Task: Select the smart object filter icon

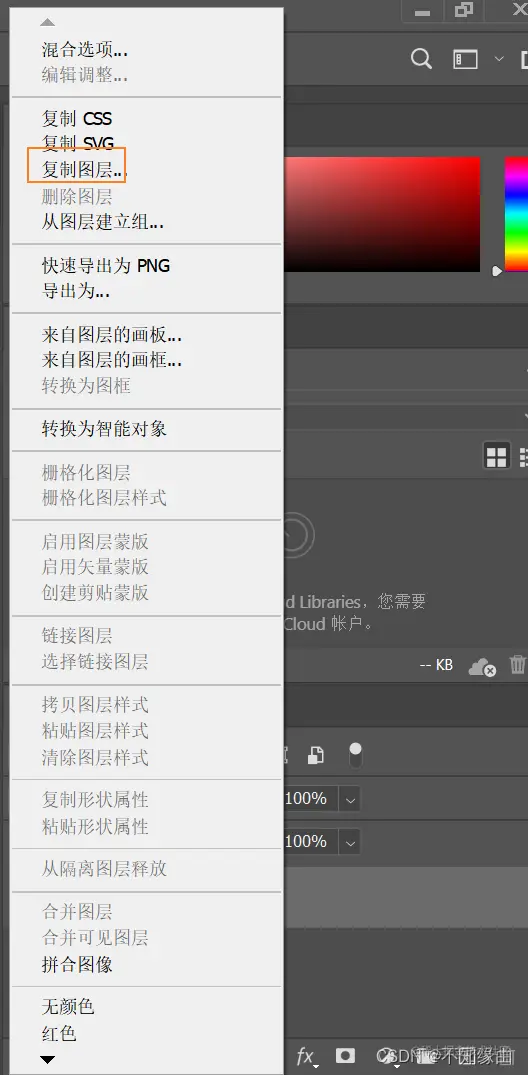Action: pos(315,756)
